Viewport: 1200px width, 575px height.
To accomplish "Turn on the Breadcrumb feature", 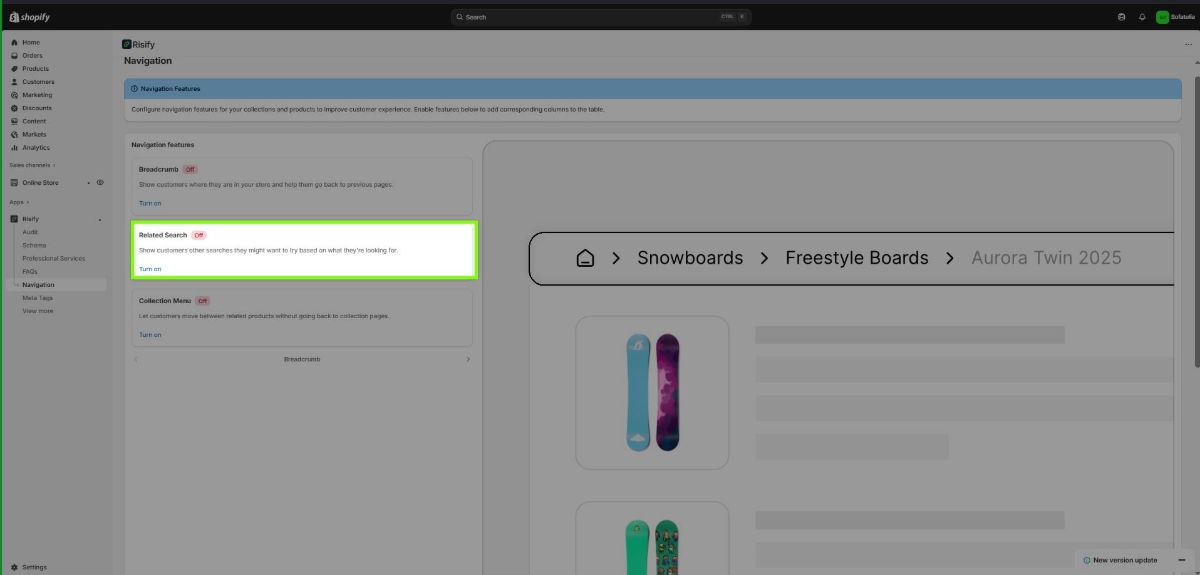I will pos(150,203).
